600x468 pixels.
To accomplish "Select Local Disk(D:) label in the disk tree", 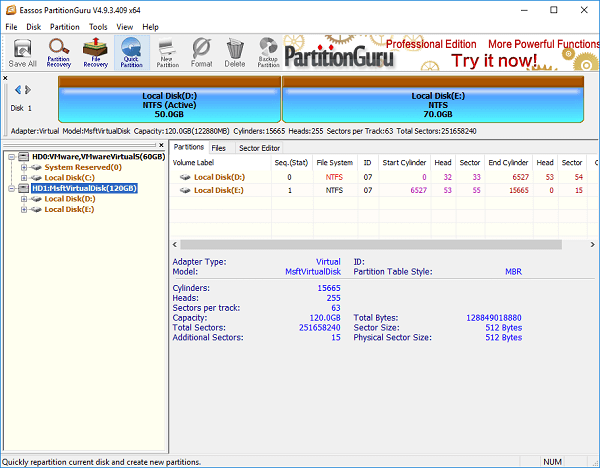I will (x=70, y=199).
